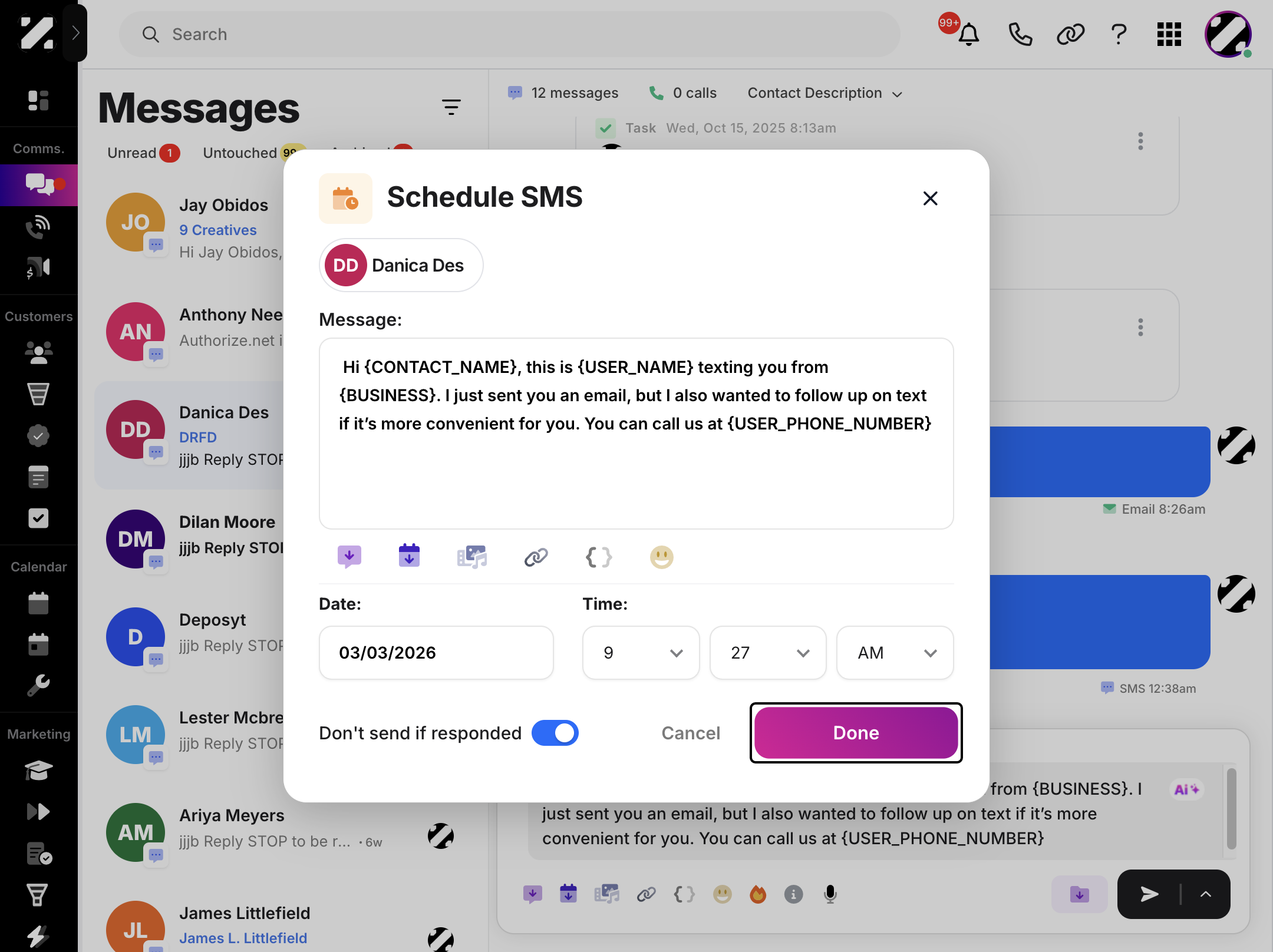The height and width of the screenshot is (952, 1273).
Task: Open Messages icon in Comms sidebar
Action: pyautogui.click(x=39, y=185)
